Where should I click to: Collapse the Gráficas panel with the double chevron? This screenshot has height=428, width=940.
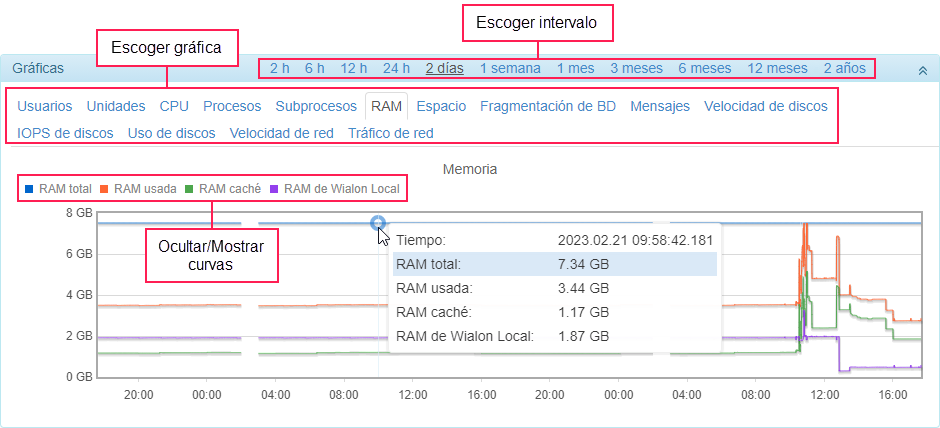tap(923, 70)
